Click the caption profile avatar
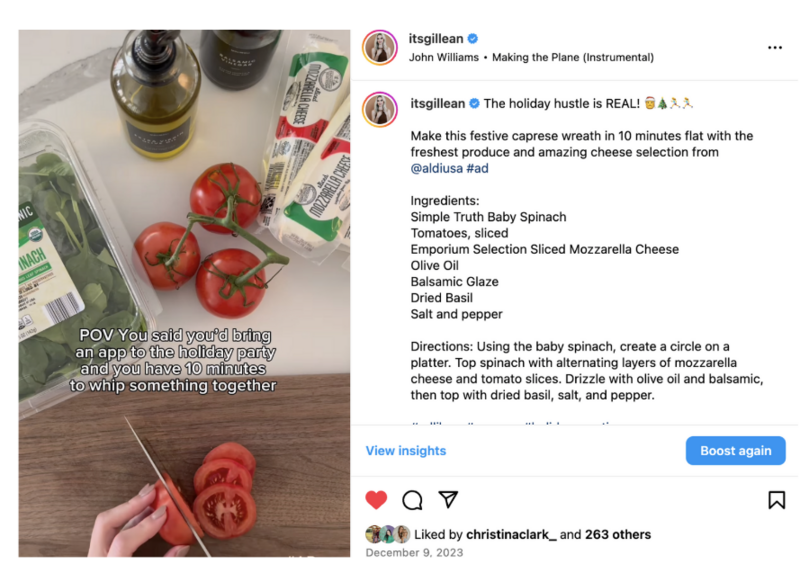The height and width of the screenshot is (573, 800). 380,111
